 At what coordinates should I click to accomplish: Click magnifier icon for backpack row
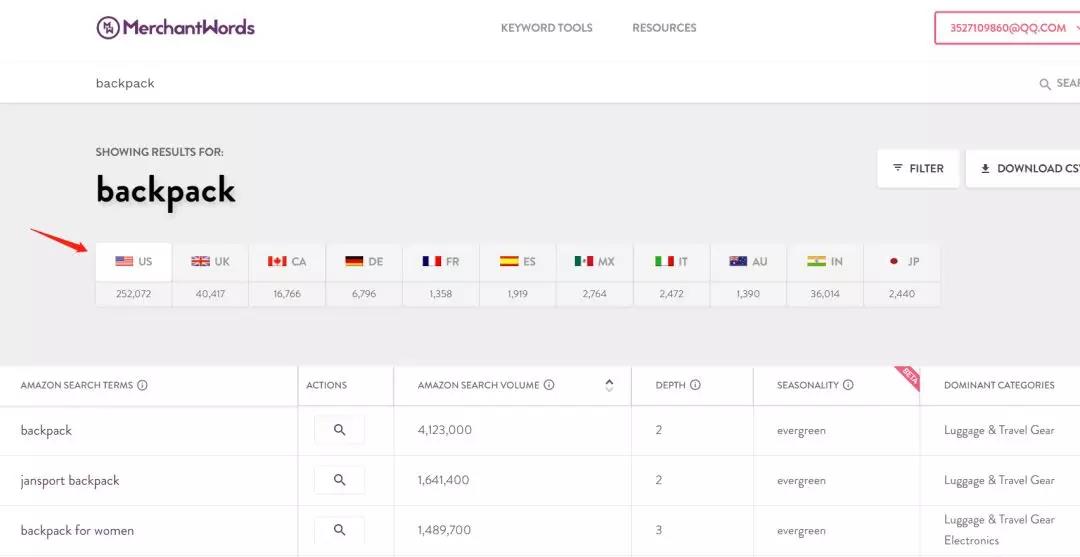(339, 430)
